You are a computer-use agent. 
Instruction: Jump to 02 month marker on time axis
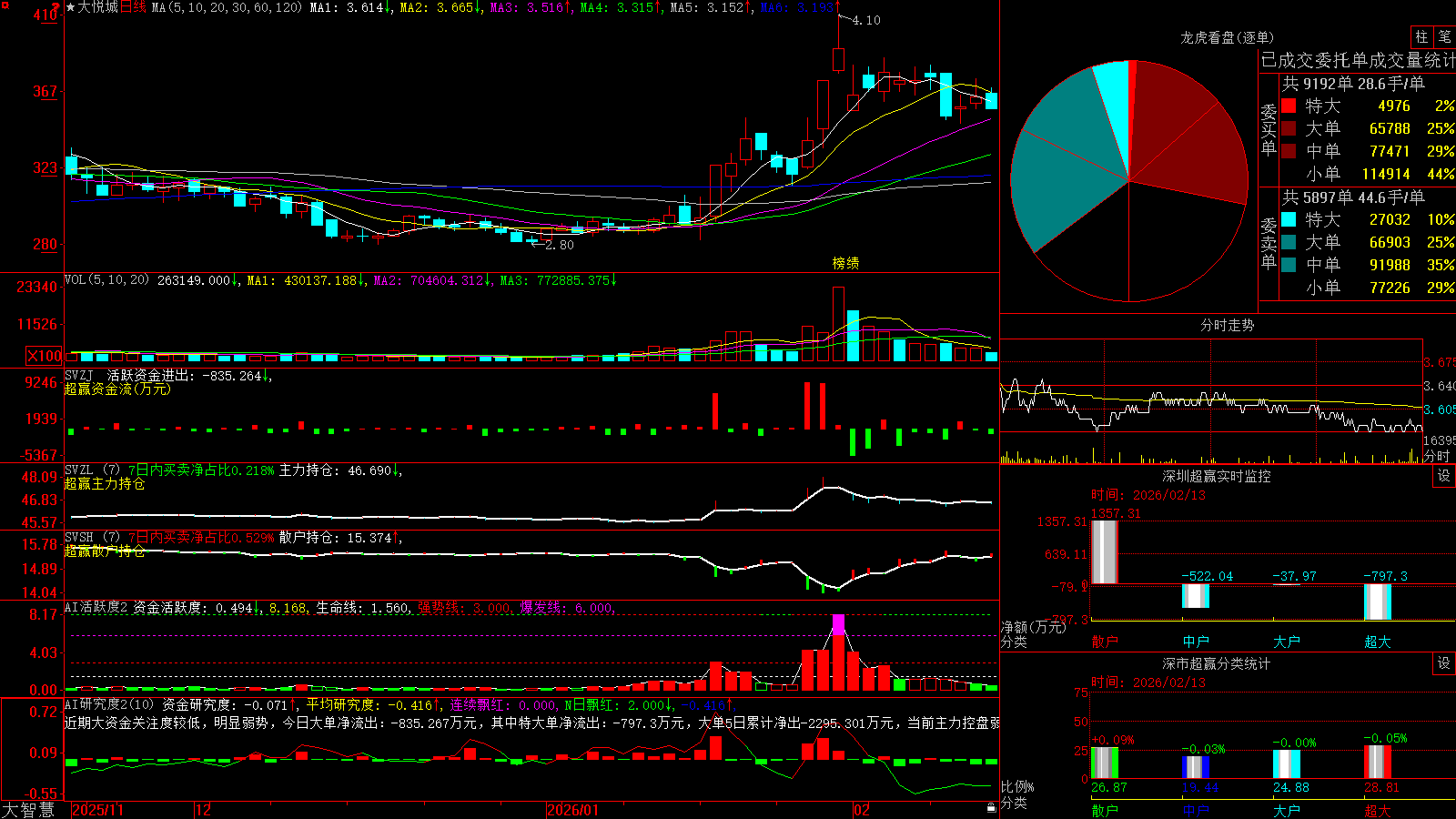(x=862, y=810)
